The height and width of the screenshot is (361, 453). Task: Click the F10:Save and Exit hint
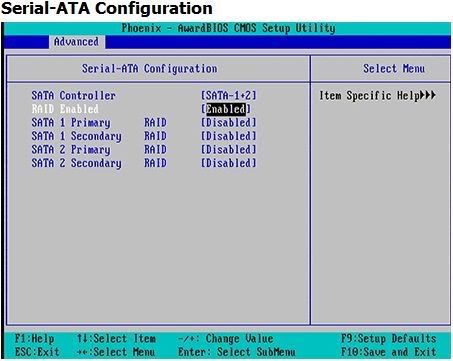(x=389, y=352)
